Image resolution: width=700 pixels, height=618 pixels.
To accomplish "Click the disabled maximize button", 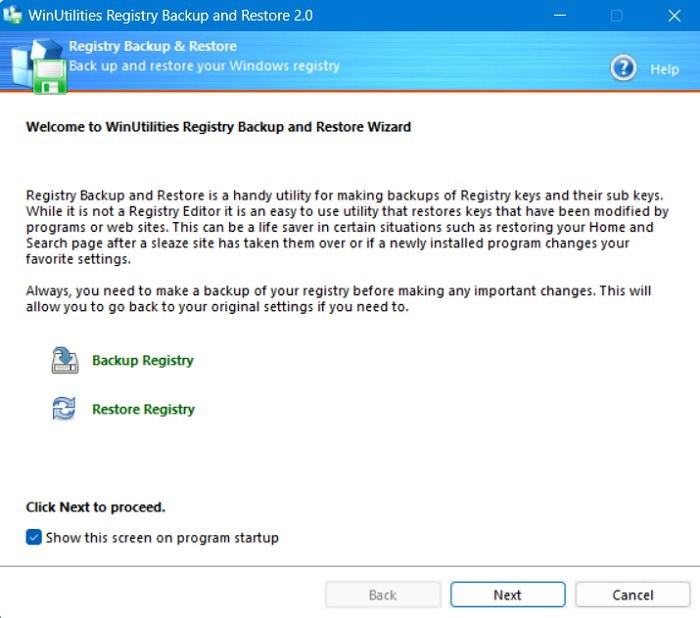I will 617,16.
